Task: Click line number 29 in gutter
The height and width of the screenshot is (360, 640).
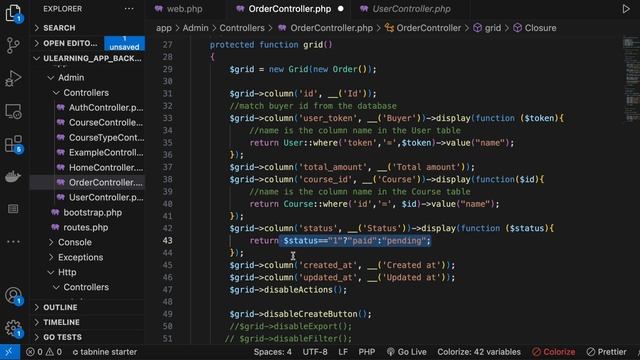Action: click(x=167, y=69)
